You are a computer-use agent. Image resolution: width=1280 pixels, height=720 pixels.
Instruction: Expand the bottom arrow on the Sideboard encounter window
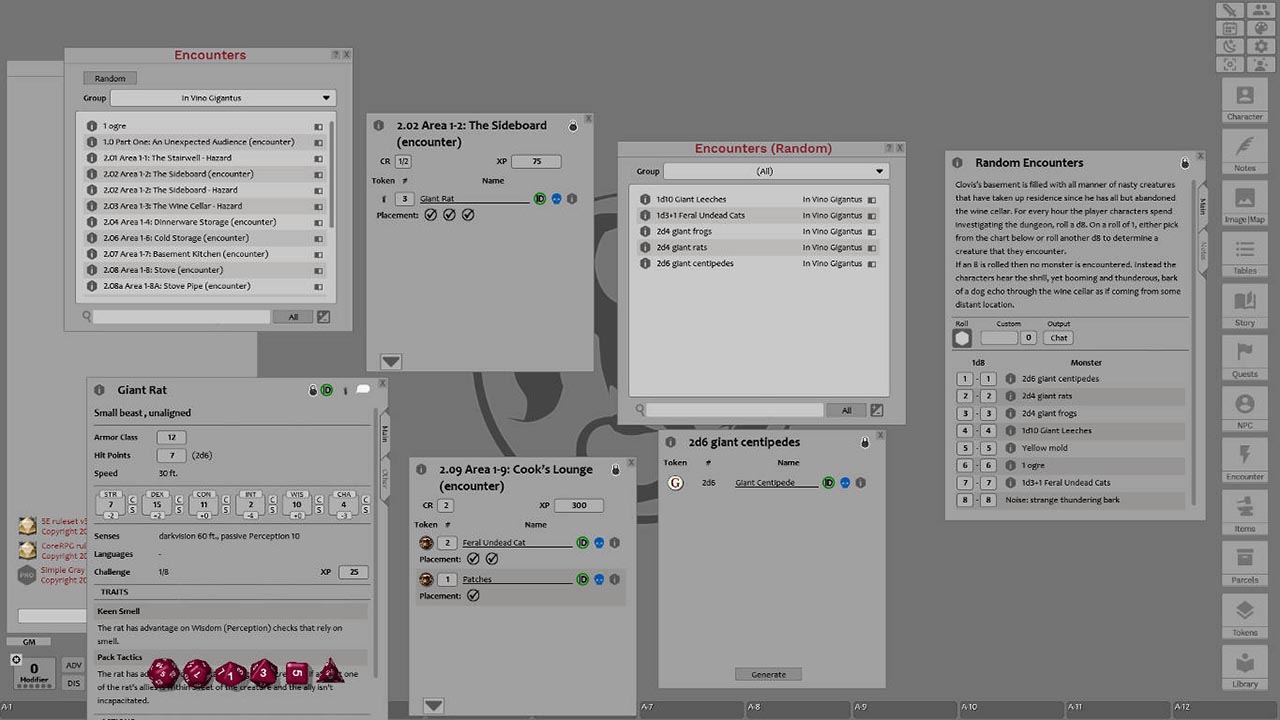[390, 361]
